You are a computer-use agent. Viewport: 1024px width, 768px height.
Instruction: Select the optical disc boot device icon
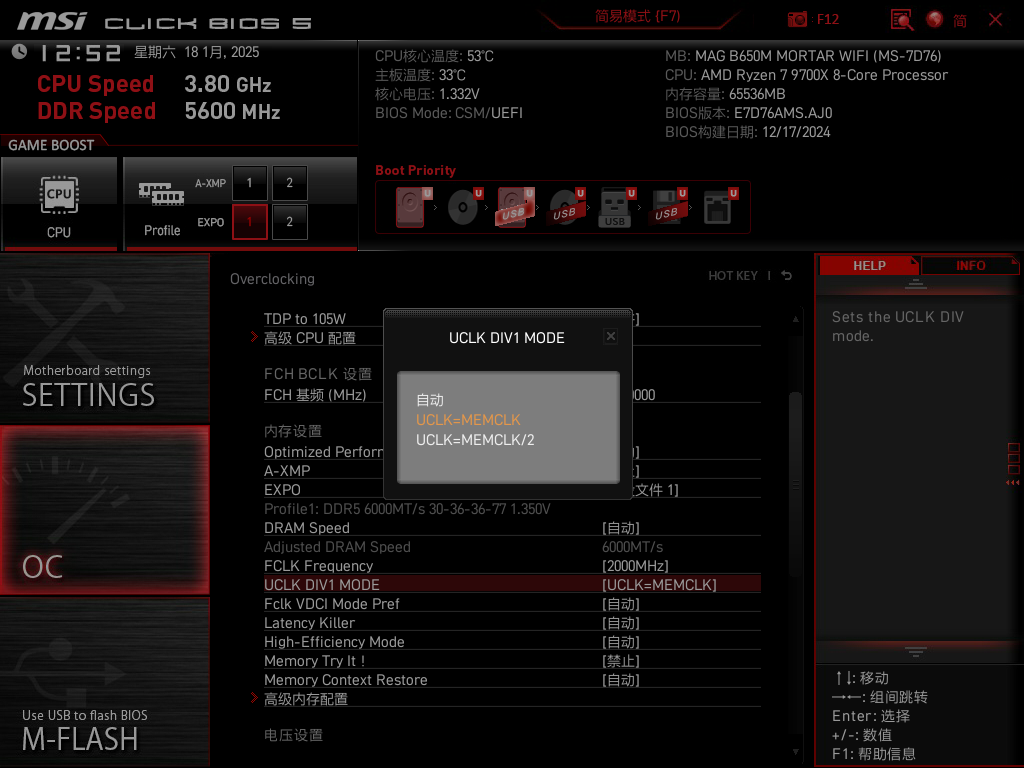(x=463, y=208)
